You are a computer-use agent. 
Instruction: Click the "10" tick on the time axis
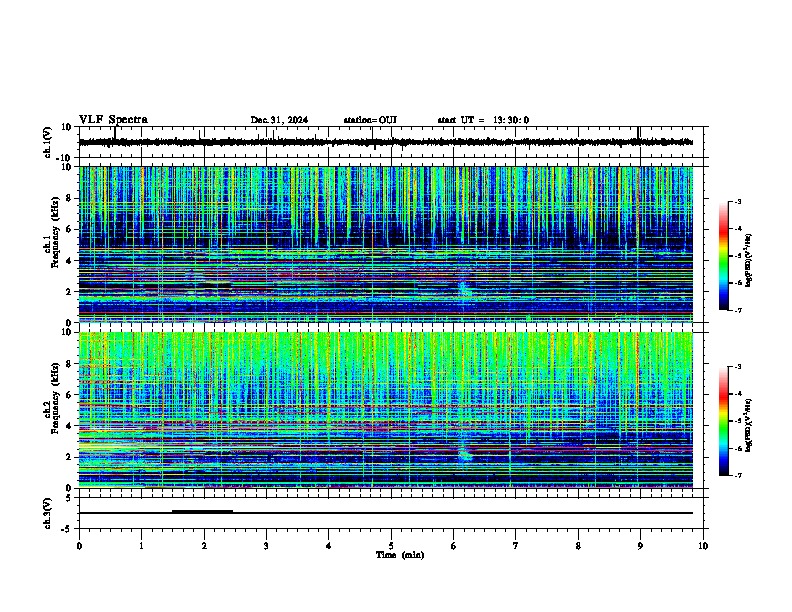tap(703, 546)
